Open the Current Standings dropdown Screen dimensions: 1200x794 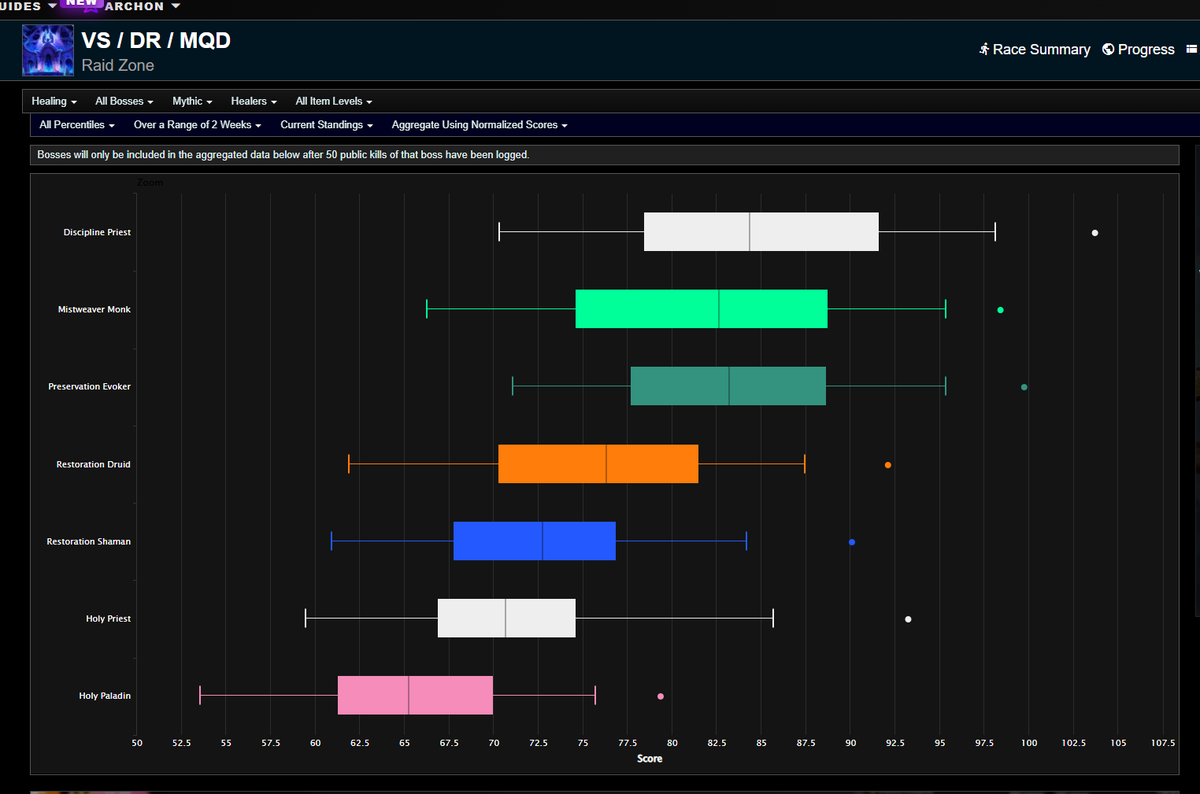pos(327,125)
